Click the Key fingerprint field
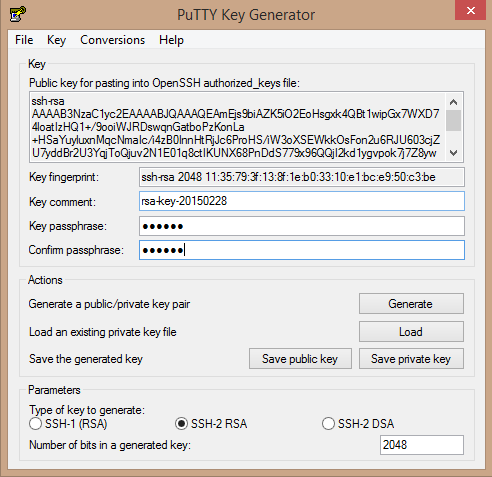The height and width of the screenshot is (477, 492). point(302,177)
